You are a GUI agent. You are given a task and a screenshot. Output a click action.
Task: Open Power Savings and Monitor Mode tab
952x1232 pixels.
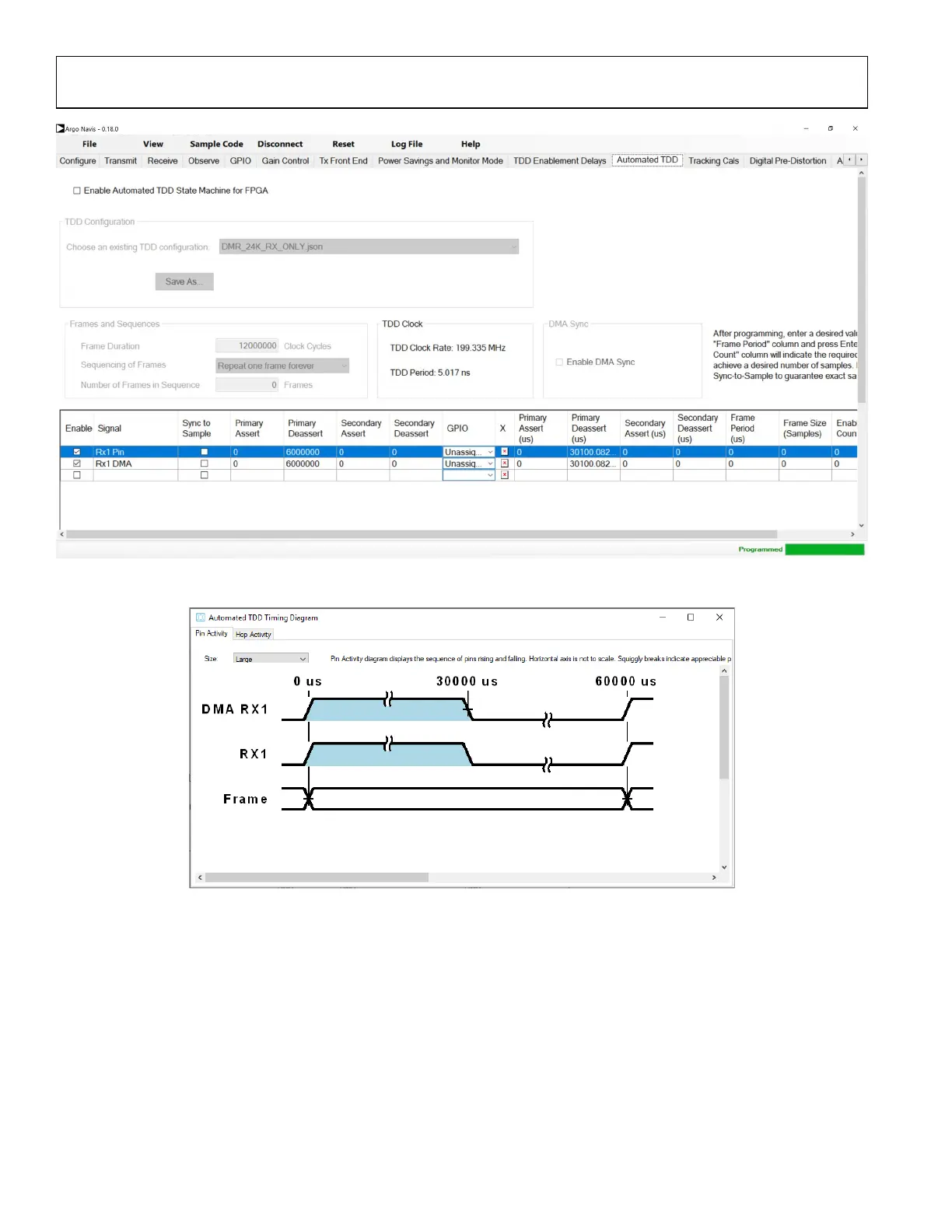coord(440,161)
